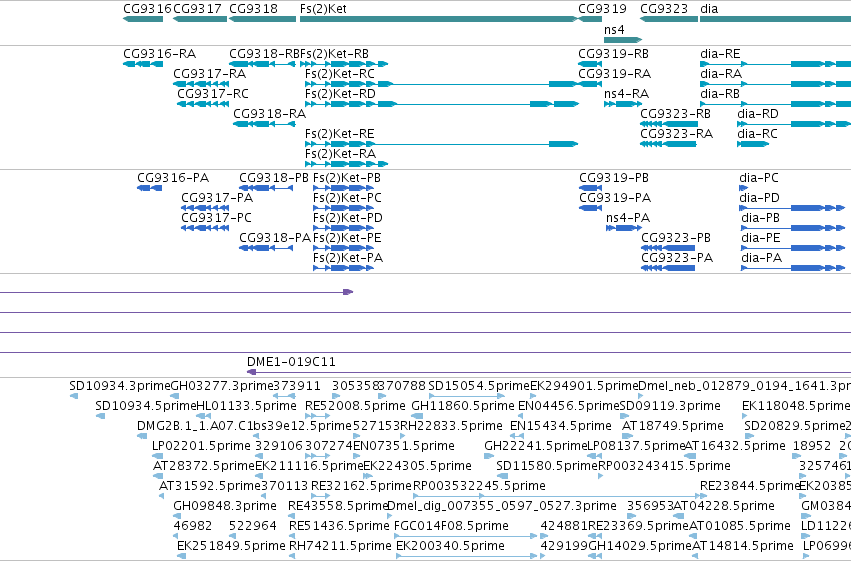This screenshot has height=561, width=851.
Task: Select EST RE52008.5prime
Action: [317, 416]
